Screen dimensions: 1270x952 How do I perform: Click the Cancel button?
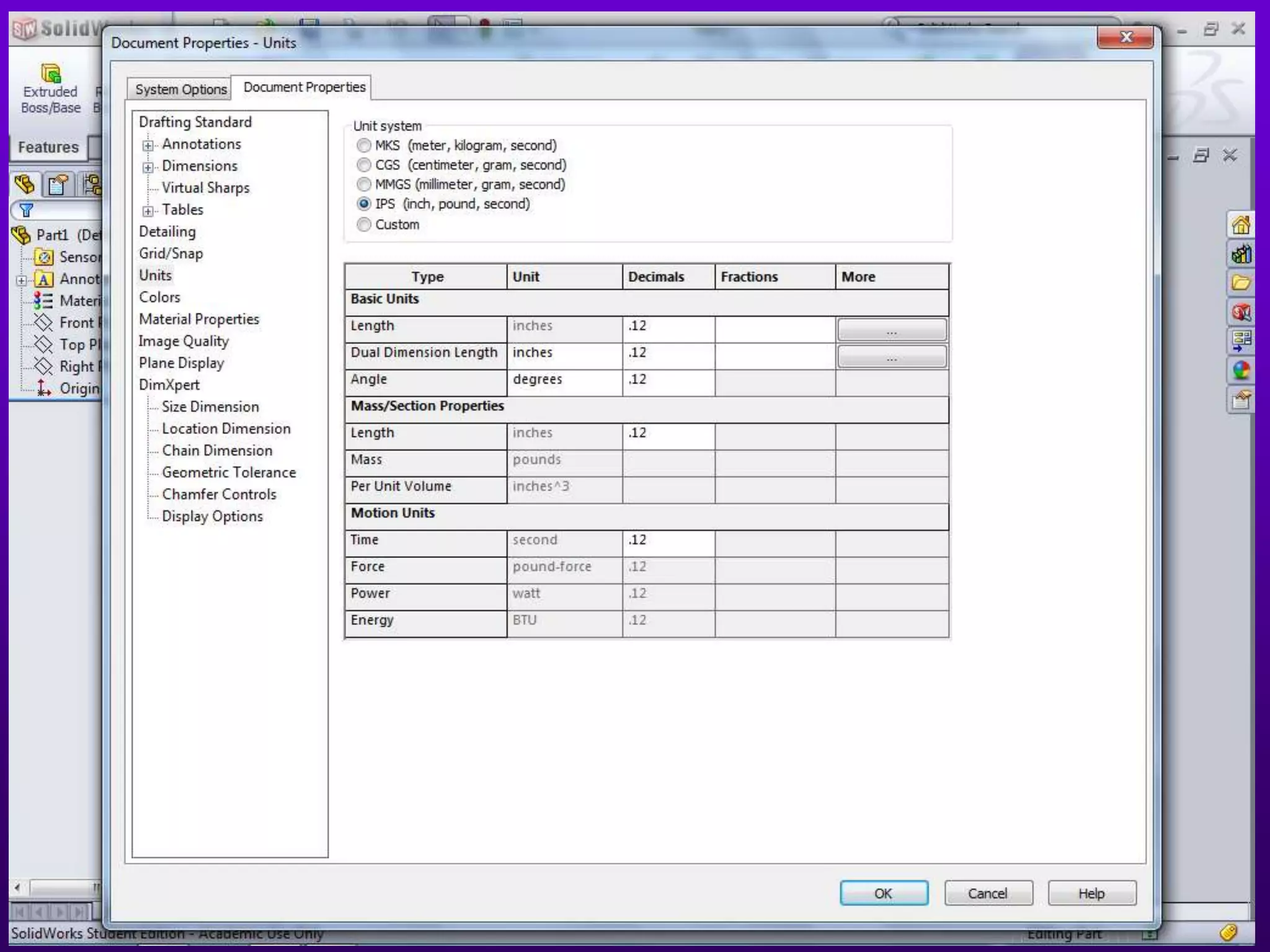click(988, 893)
